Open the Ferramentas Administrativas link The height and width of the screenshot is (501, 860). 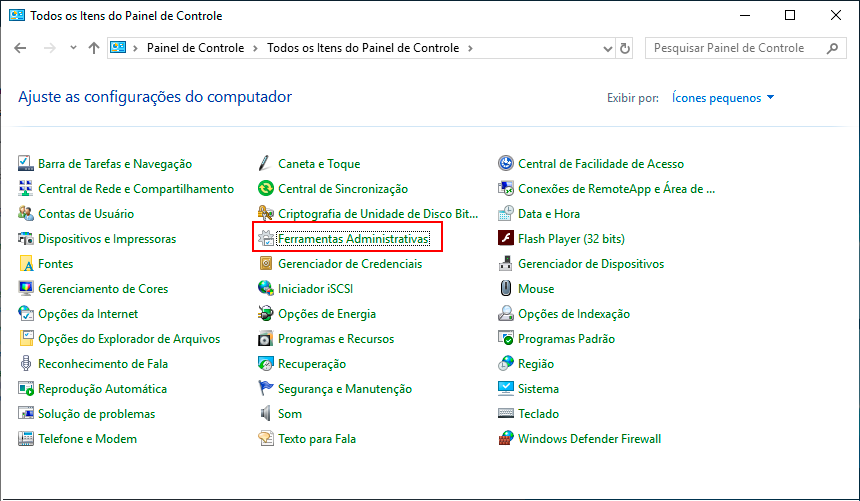[354, 239]
